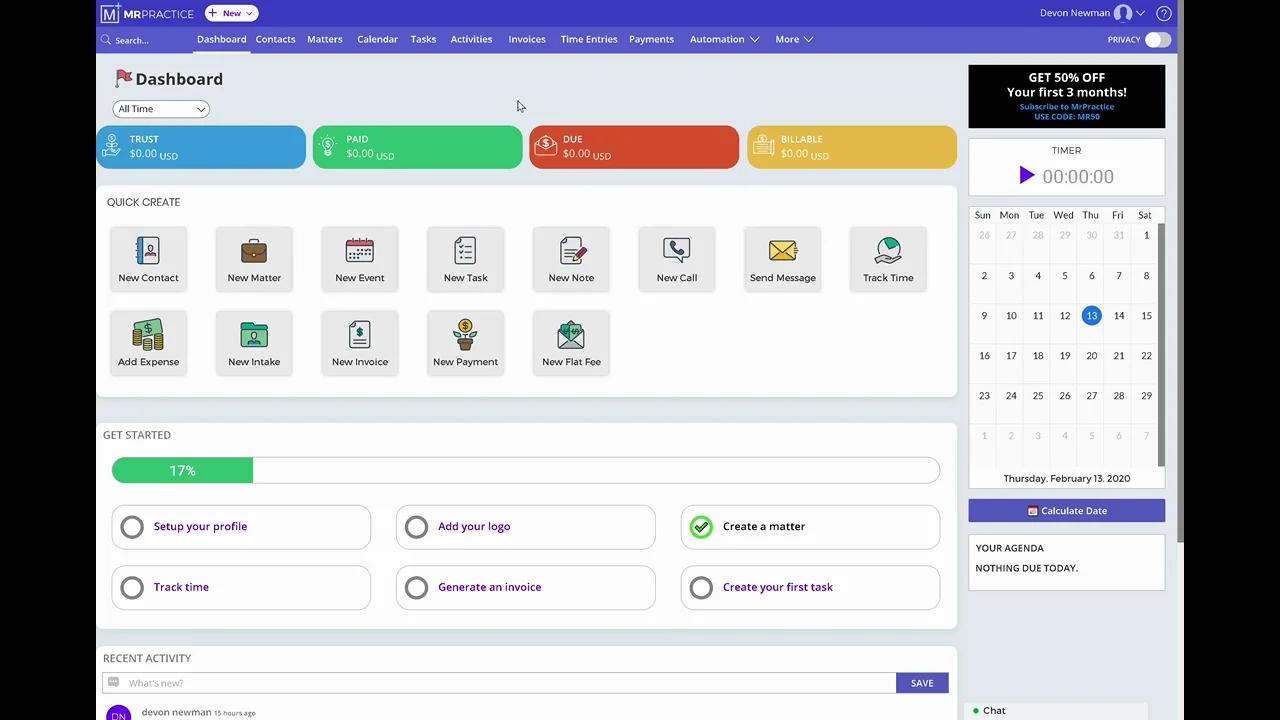Image resolution: width=1280 pixels, height=720 pixels.
Task: Select day 13 in the mini calendar
Action: click(x=1091, y=316)
